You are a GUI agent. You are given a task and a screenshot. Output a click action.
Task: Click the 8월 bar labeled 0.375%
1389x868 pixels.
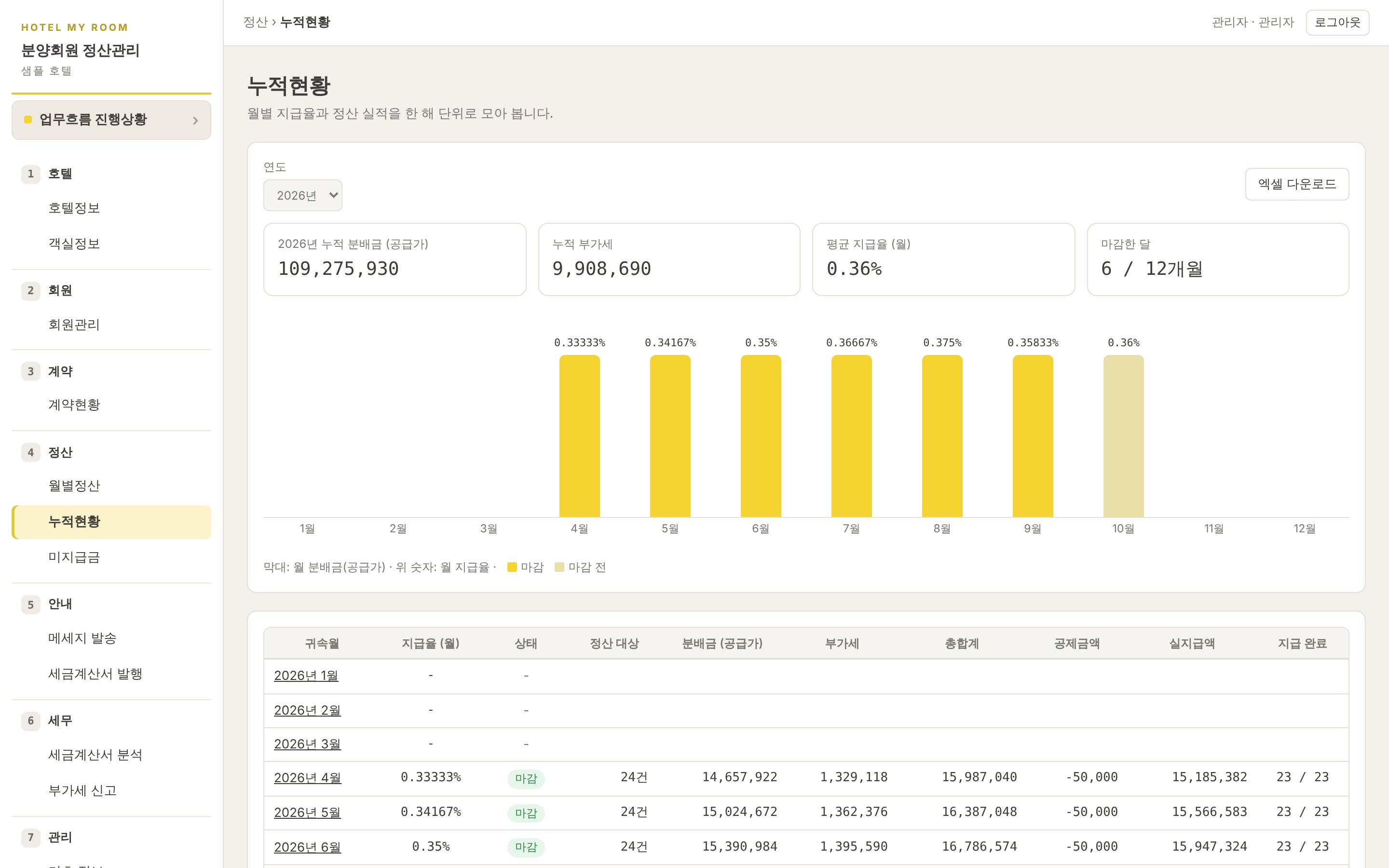942,436
